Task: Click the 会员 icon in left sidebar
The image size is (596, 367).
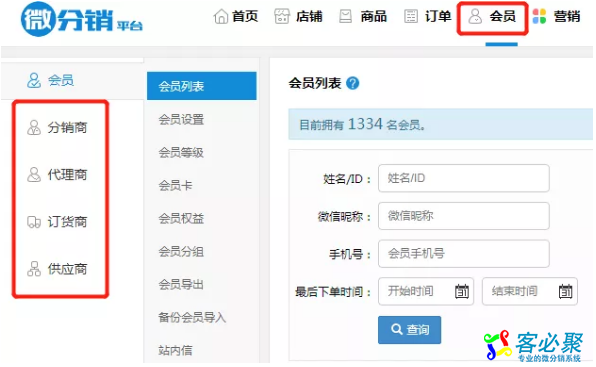Action: point(34,81)
